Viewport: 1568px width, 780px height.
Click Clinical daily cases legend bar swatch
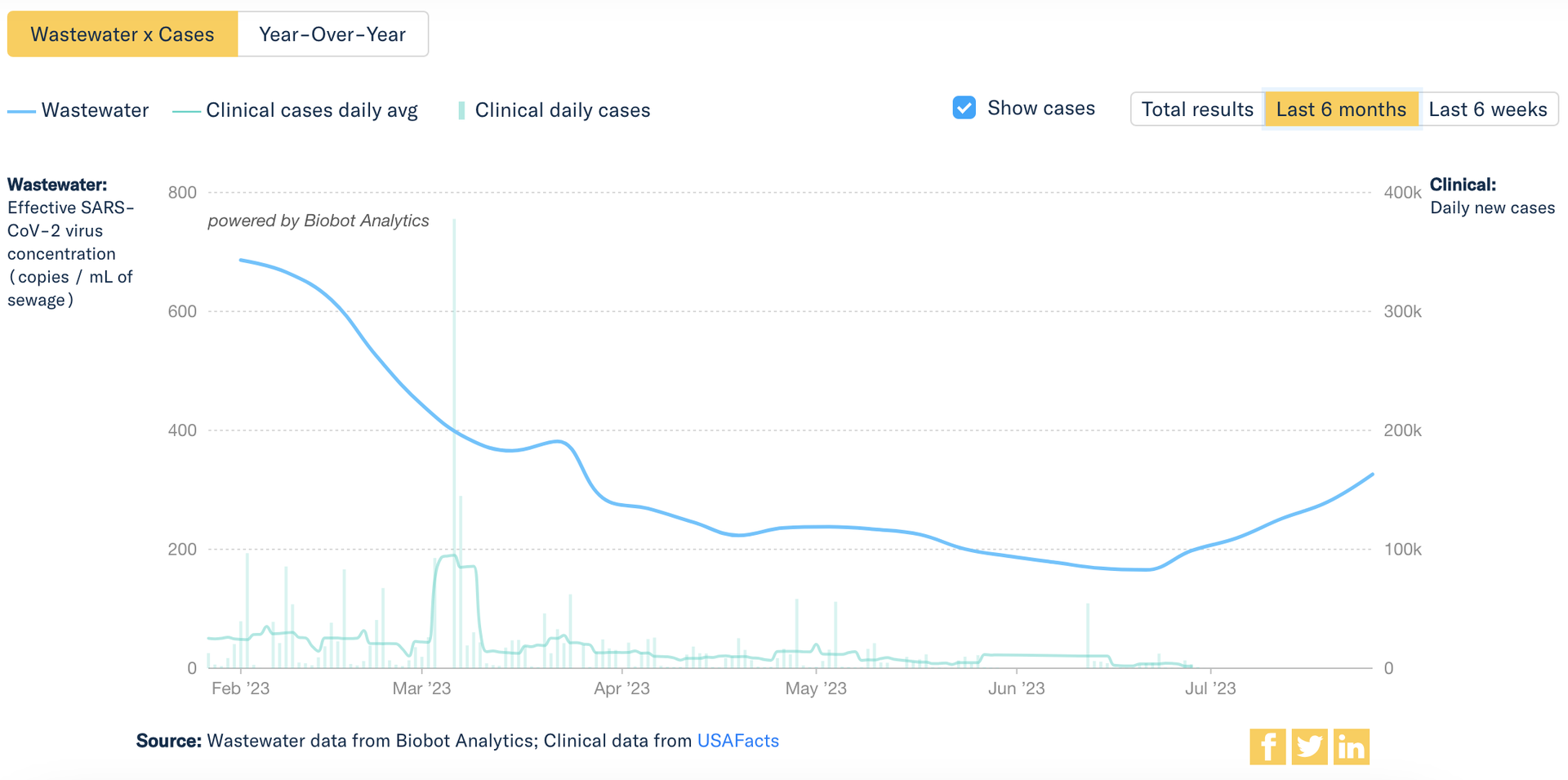(462, 111)
